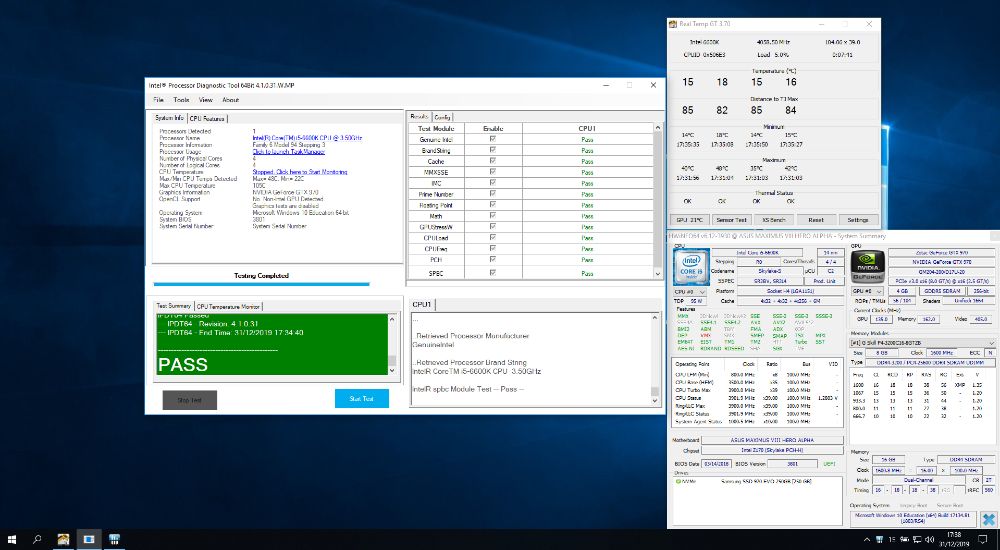
Task: Open the GPU #0 selector dropdown
Action: tap(867, 291)
